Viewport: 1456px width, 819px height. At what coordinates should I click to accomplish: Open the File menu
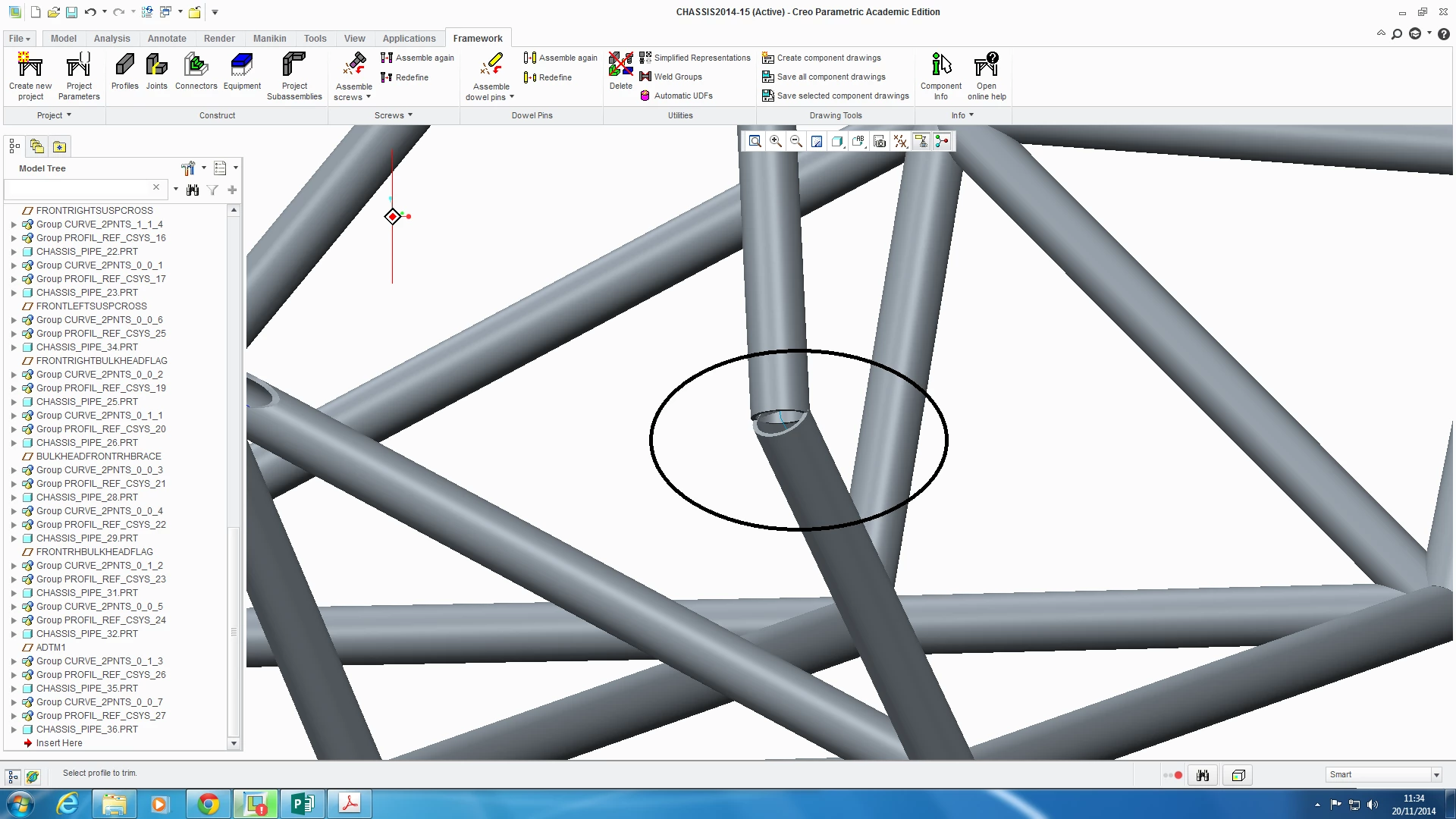click(x=20, y=39)
